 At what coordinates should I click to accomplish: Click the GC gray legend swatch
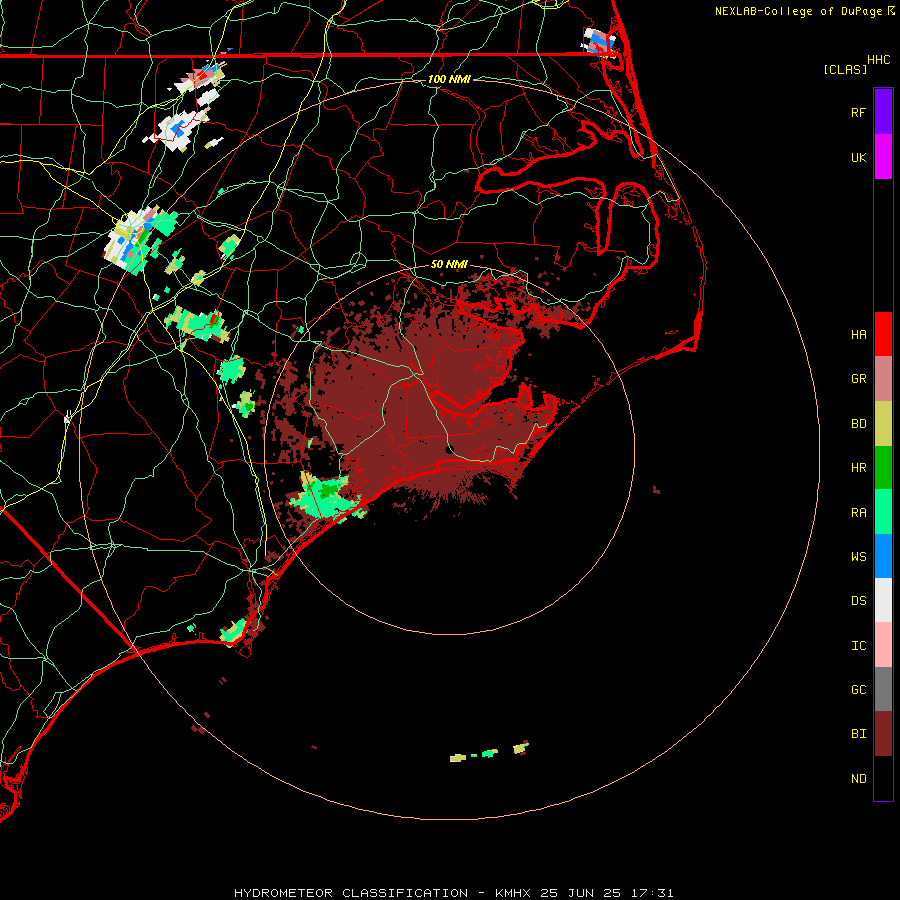coord(883,689)
